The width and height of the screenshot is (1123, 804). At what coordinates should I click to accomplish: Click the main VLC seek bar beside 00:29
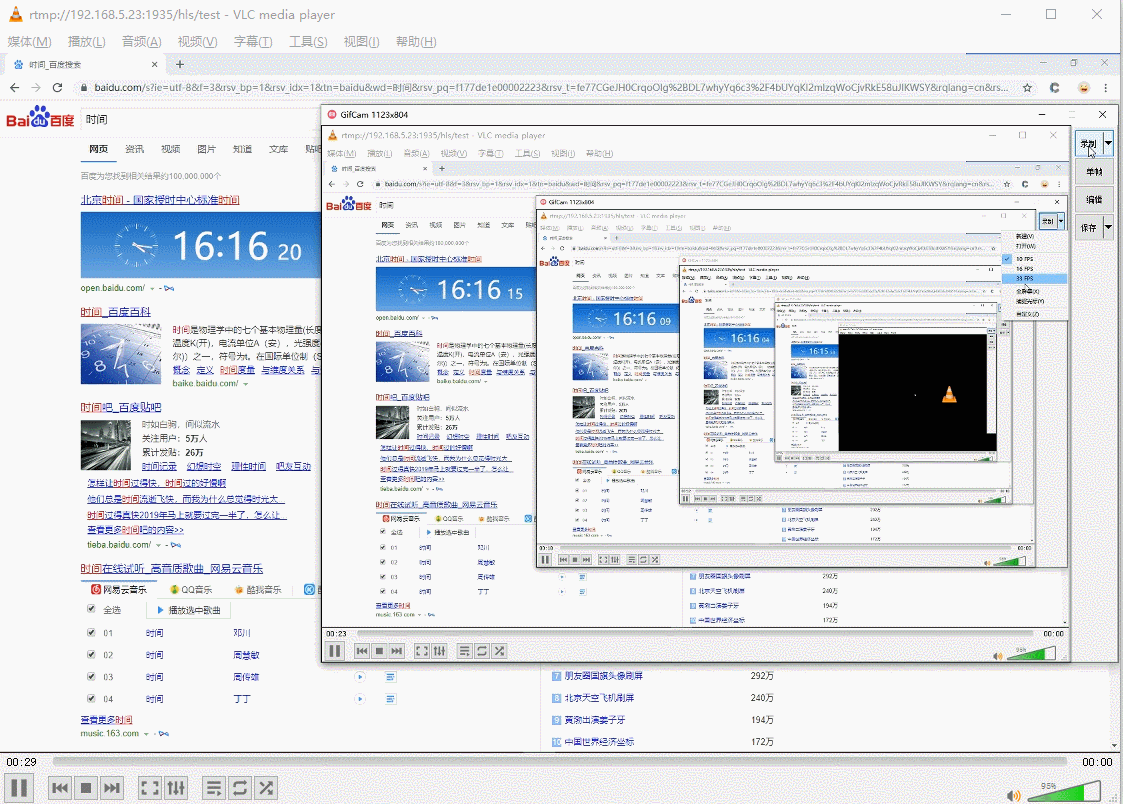click(x=559, y=762)
